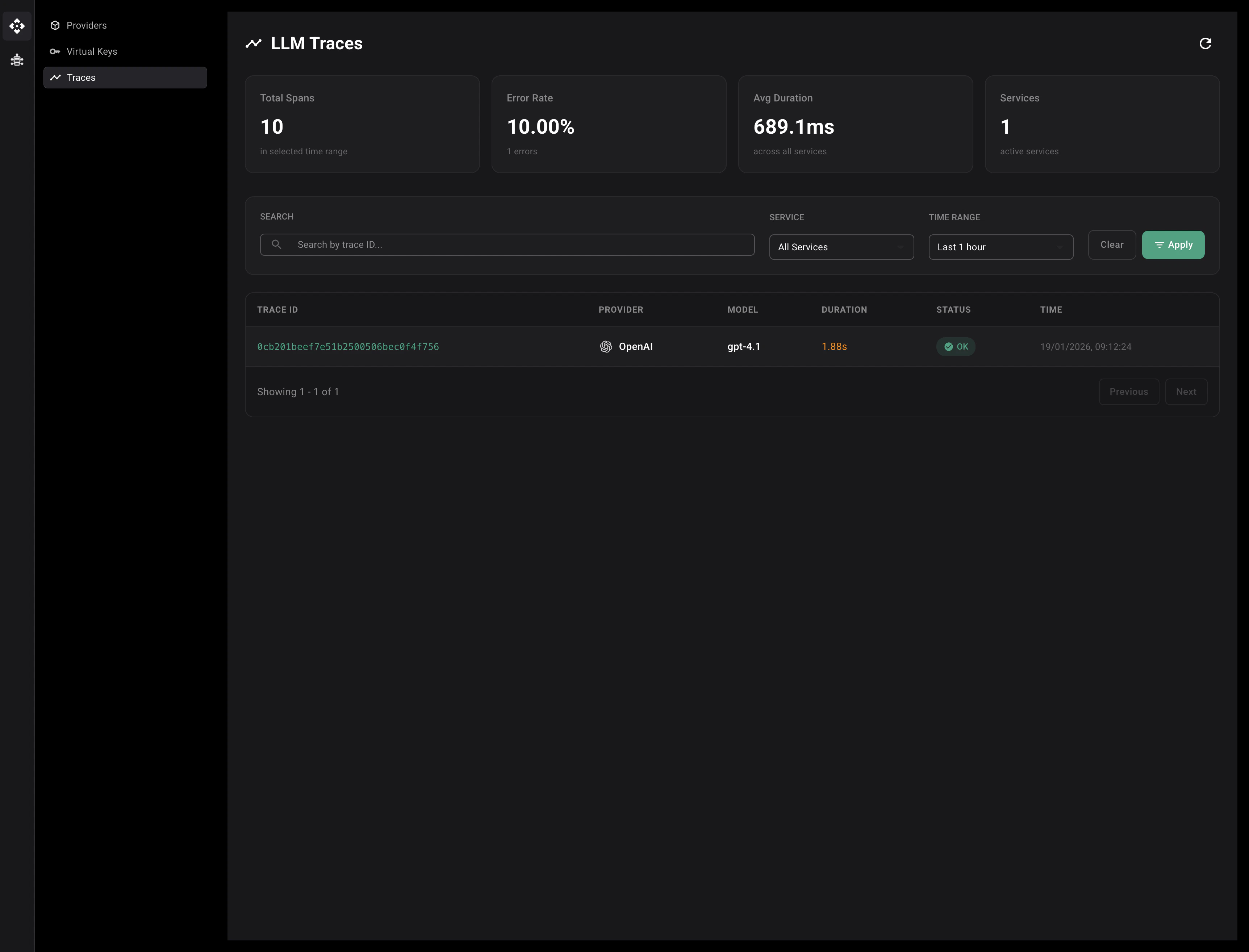The image size is (1249, 952).
Task: Click the Clear filters button
Action: 1111,245
